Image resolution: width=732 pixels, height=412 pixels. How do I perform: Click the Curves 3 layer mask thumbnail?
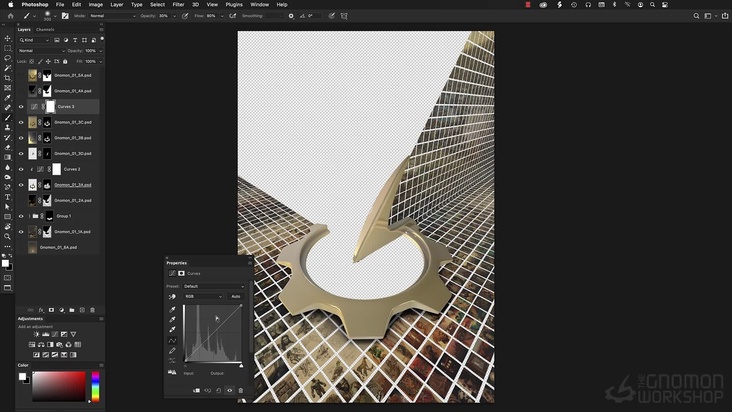point(50,106)
